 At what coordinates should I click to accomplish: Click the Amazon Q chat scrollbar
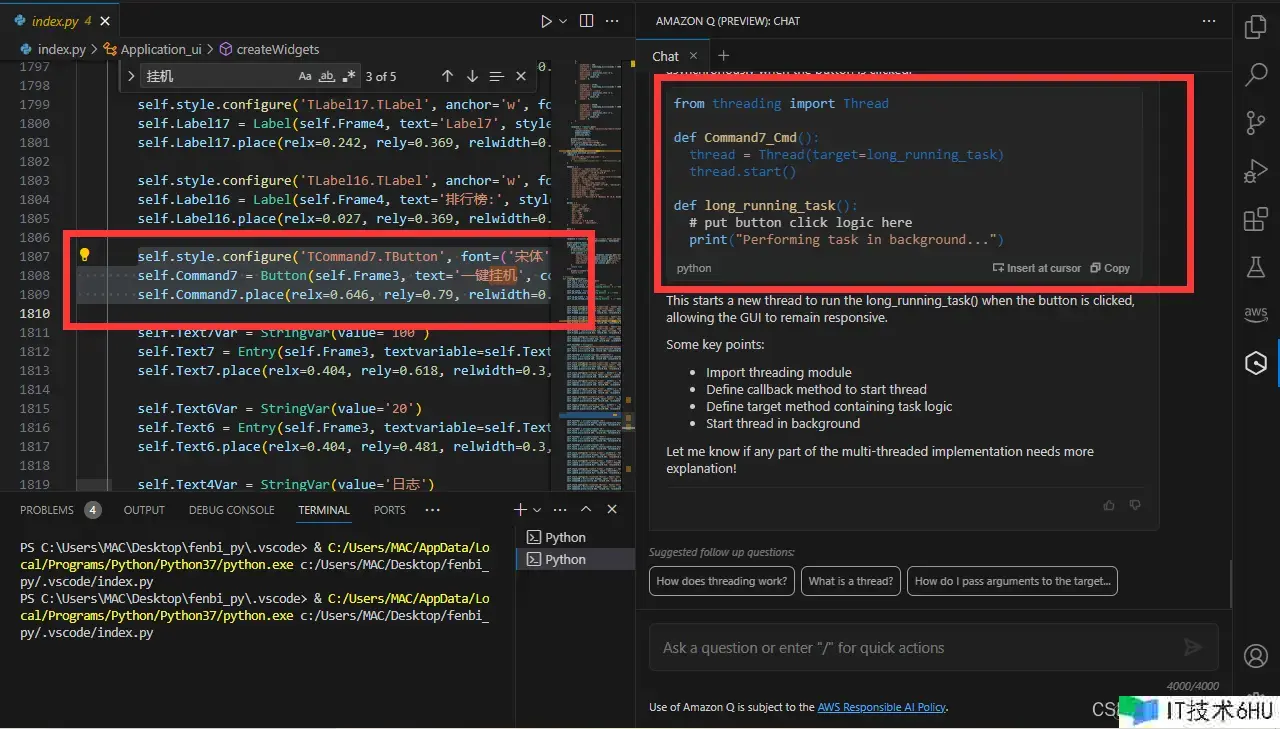[1232, 582]
